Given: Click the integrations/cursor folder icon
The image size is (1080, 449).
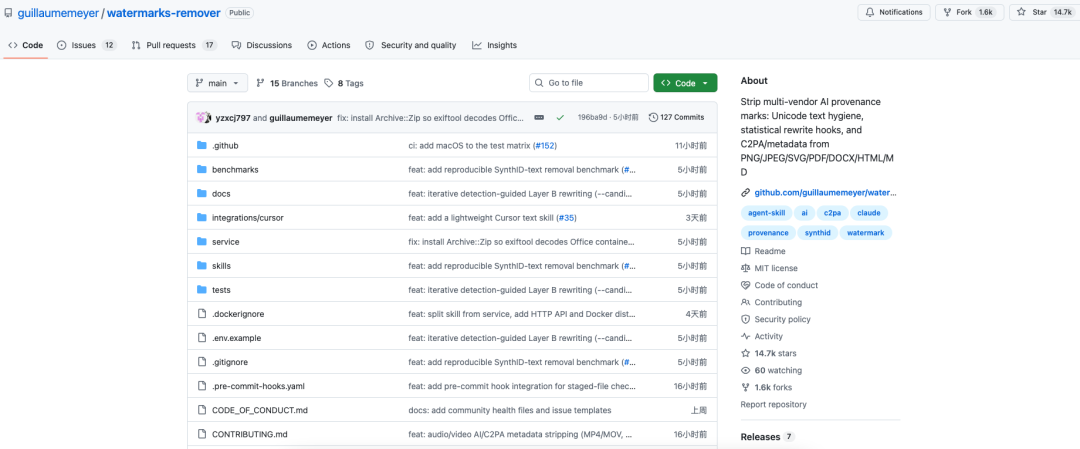Looking at the screenshot, I should click(202, 218).
